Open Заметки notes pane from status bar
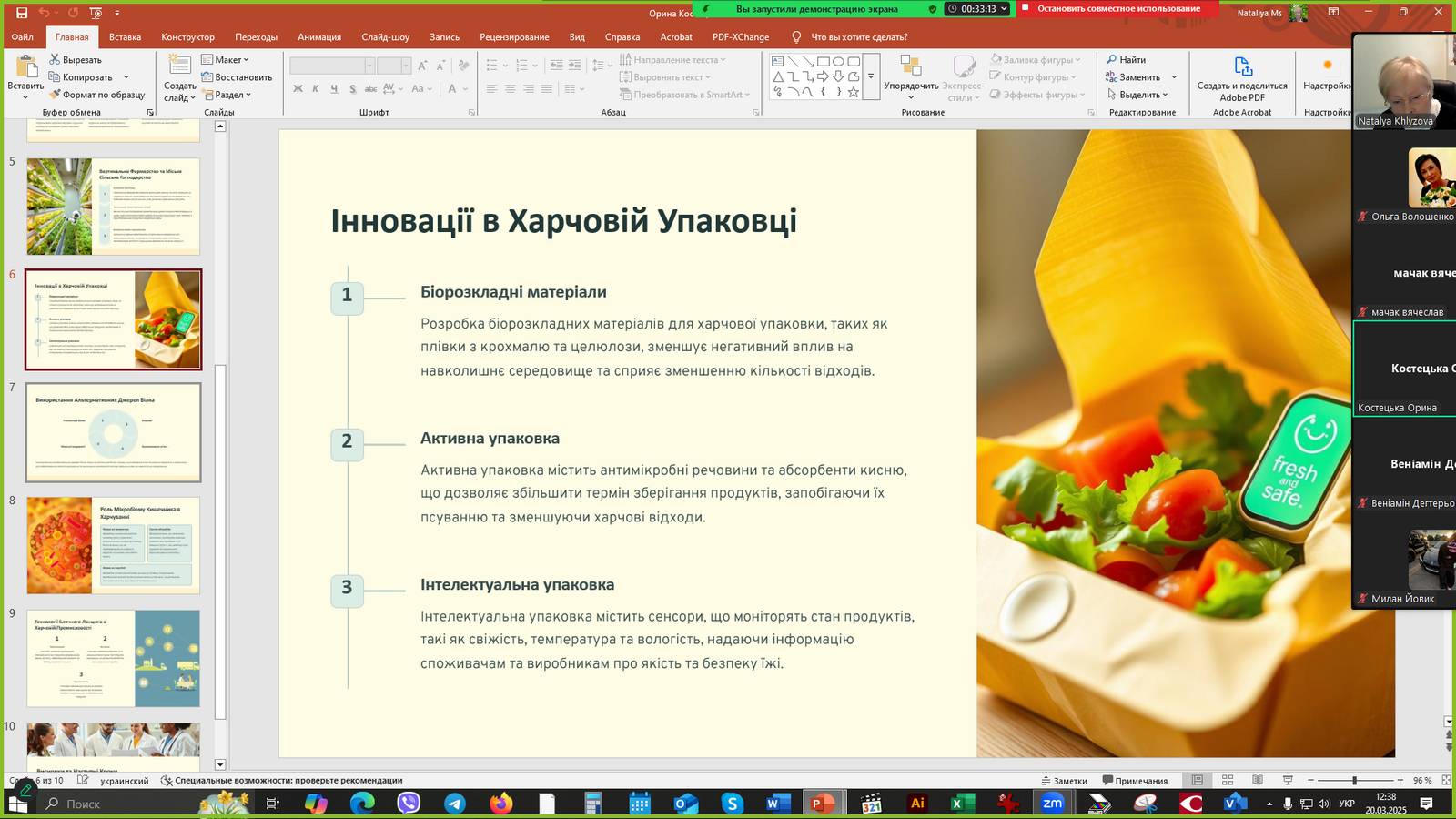Screen dimensions: 1456x819 (x=1065, y=781)
